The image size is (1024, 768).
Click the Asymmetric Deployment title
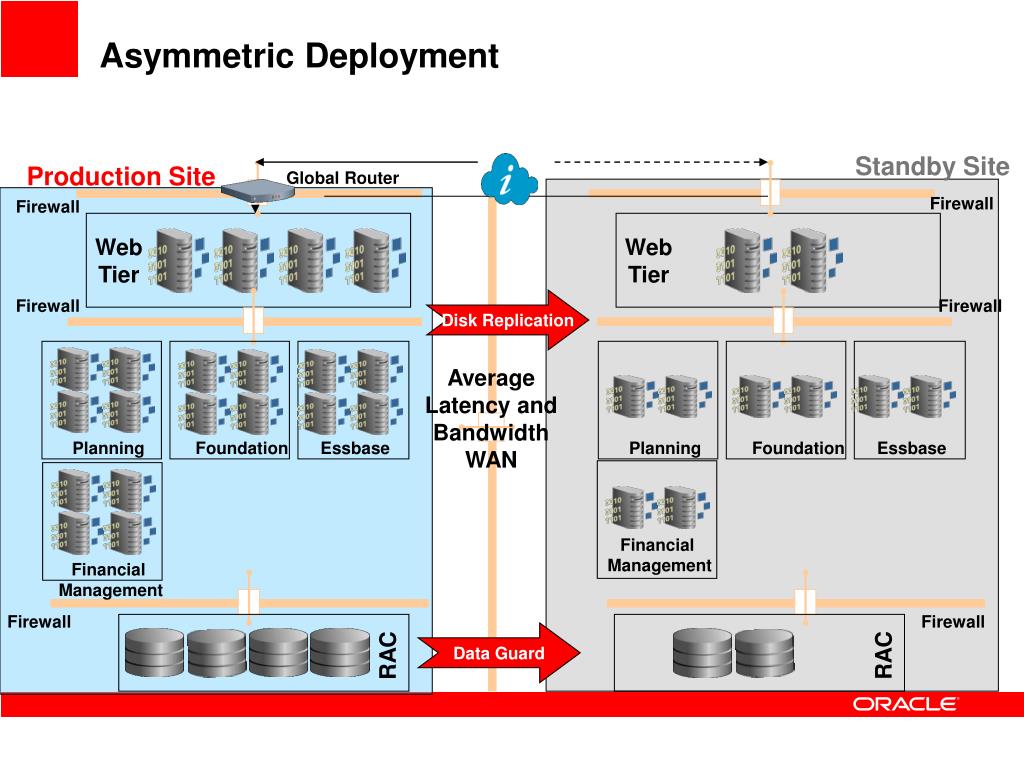pyautogui.click(x=299, y=56)
